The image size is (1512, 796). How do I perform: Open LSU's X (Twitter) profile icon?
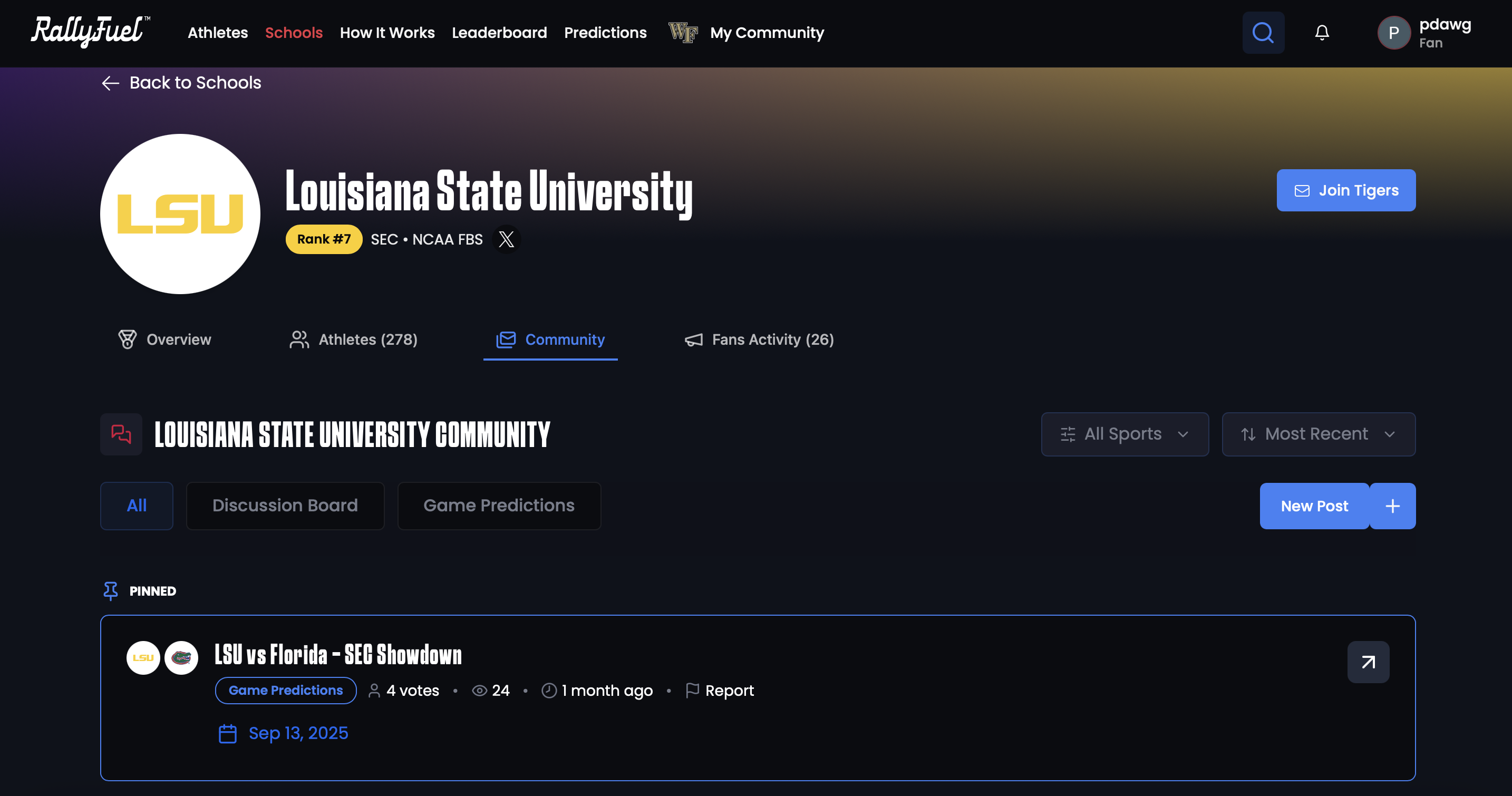point(506,239)
